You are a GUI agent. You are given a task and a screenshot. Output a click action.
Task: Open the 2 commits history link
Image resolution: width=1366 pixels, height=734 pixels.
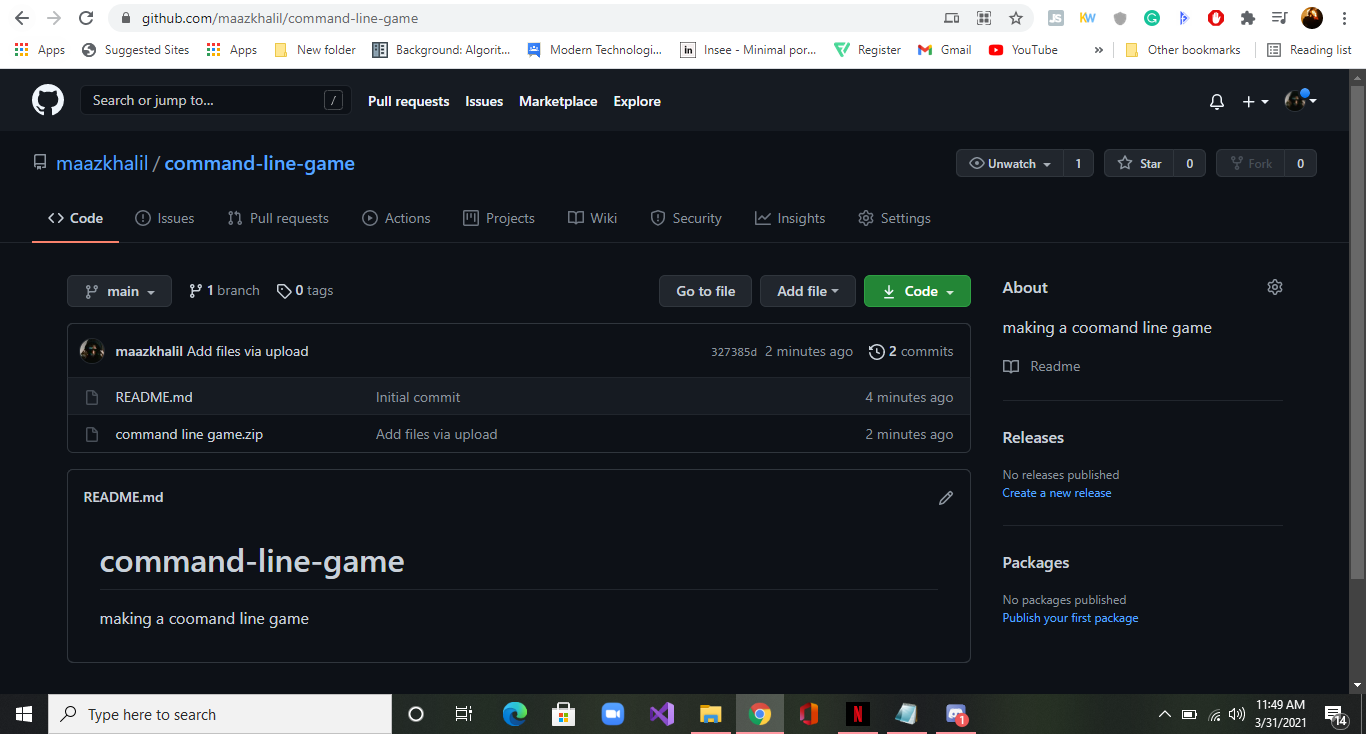911,351
